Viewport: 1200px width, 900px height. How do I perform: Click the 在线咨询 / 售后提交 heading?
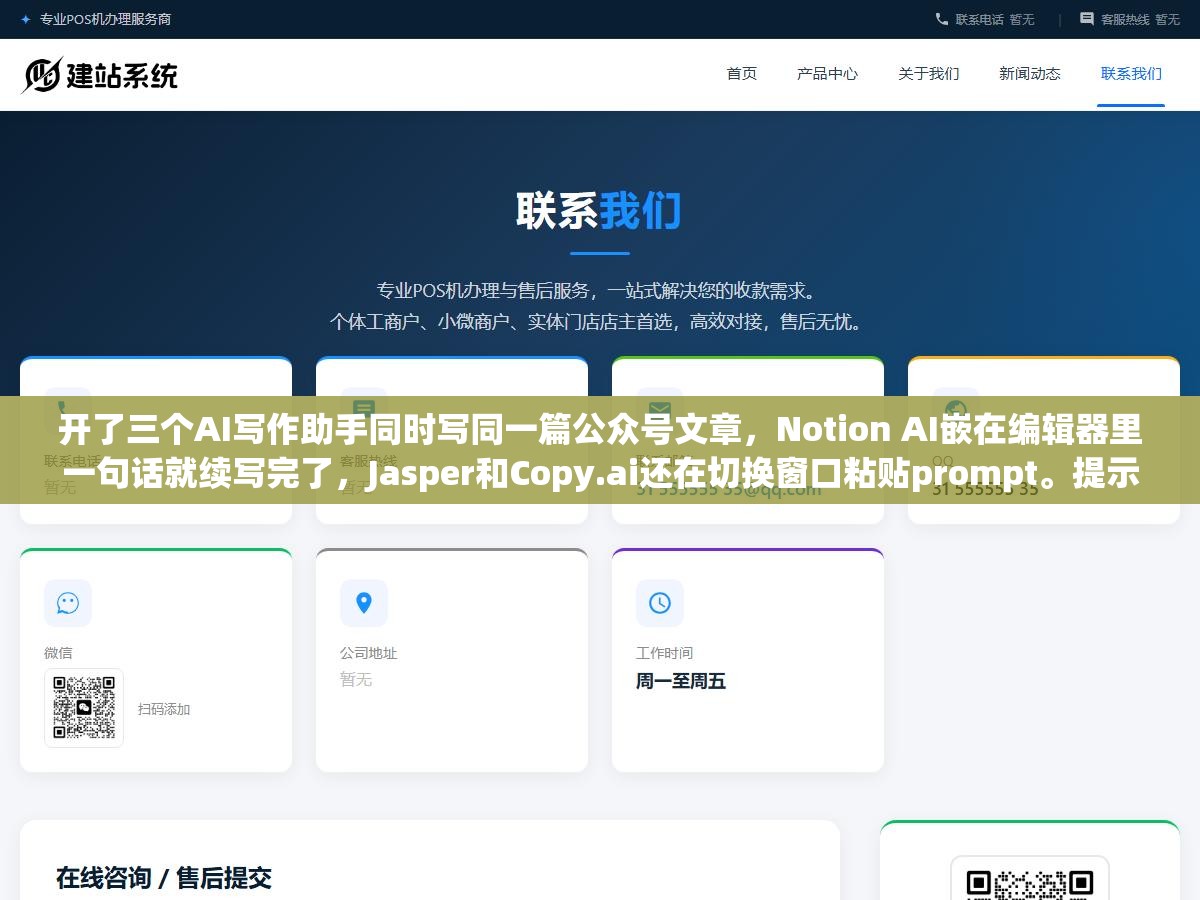(x=164, y=878)
